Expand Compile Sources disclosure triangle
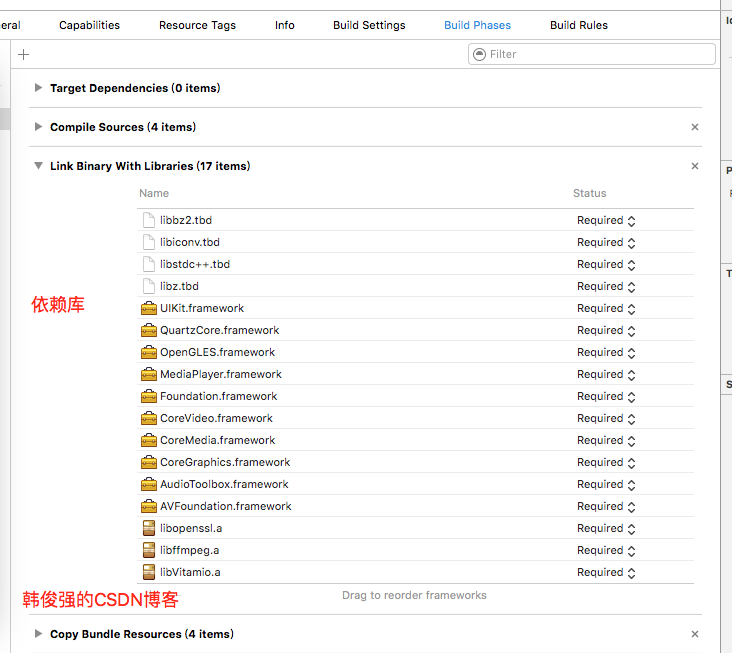 [38, 127]
